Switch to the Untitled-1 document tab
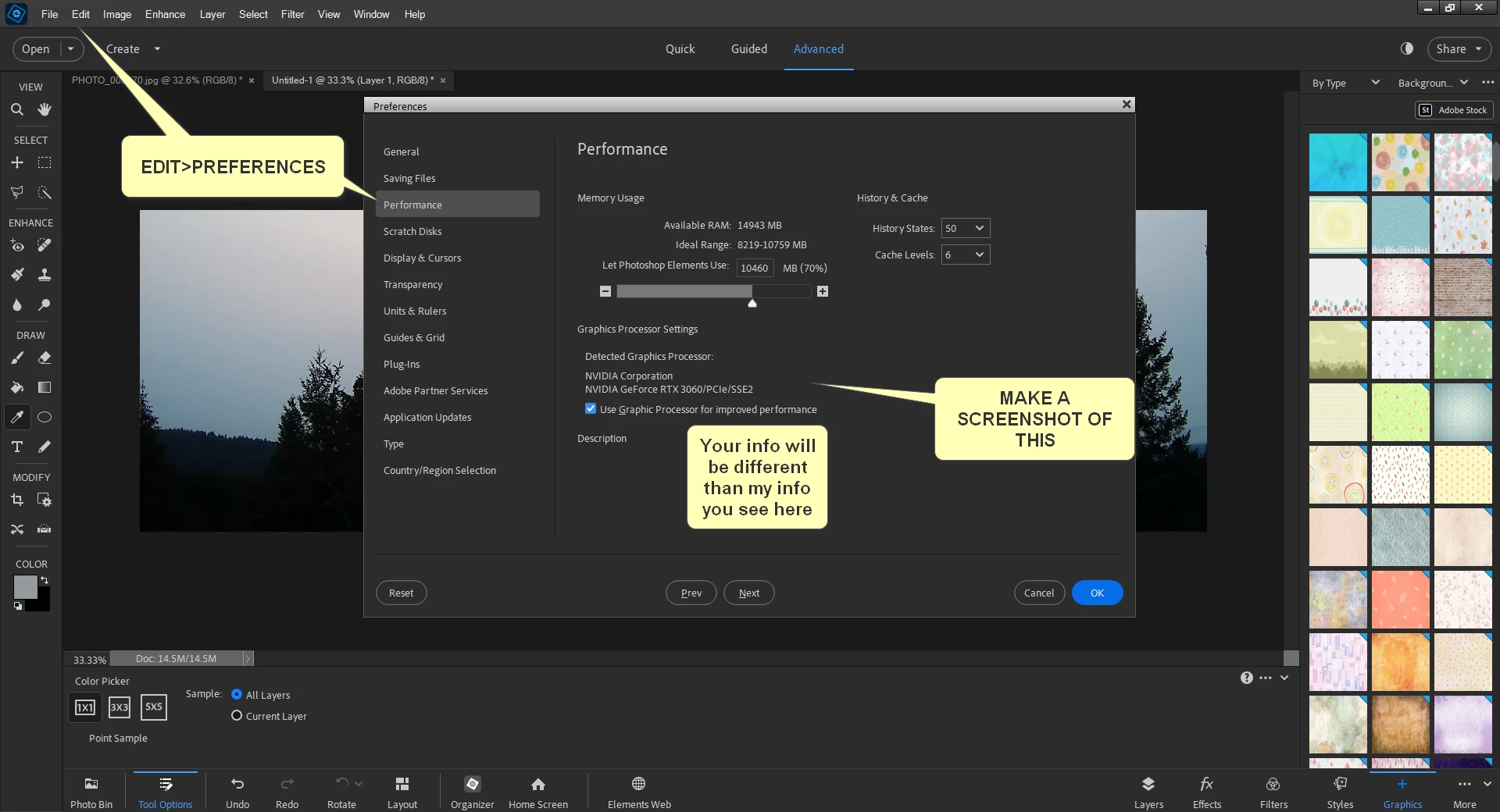Viewport: 1500px width, 812px height. (x=352, y=80)
